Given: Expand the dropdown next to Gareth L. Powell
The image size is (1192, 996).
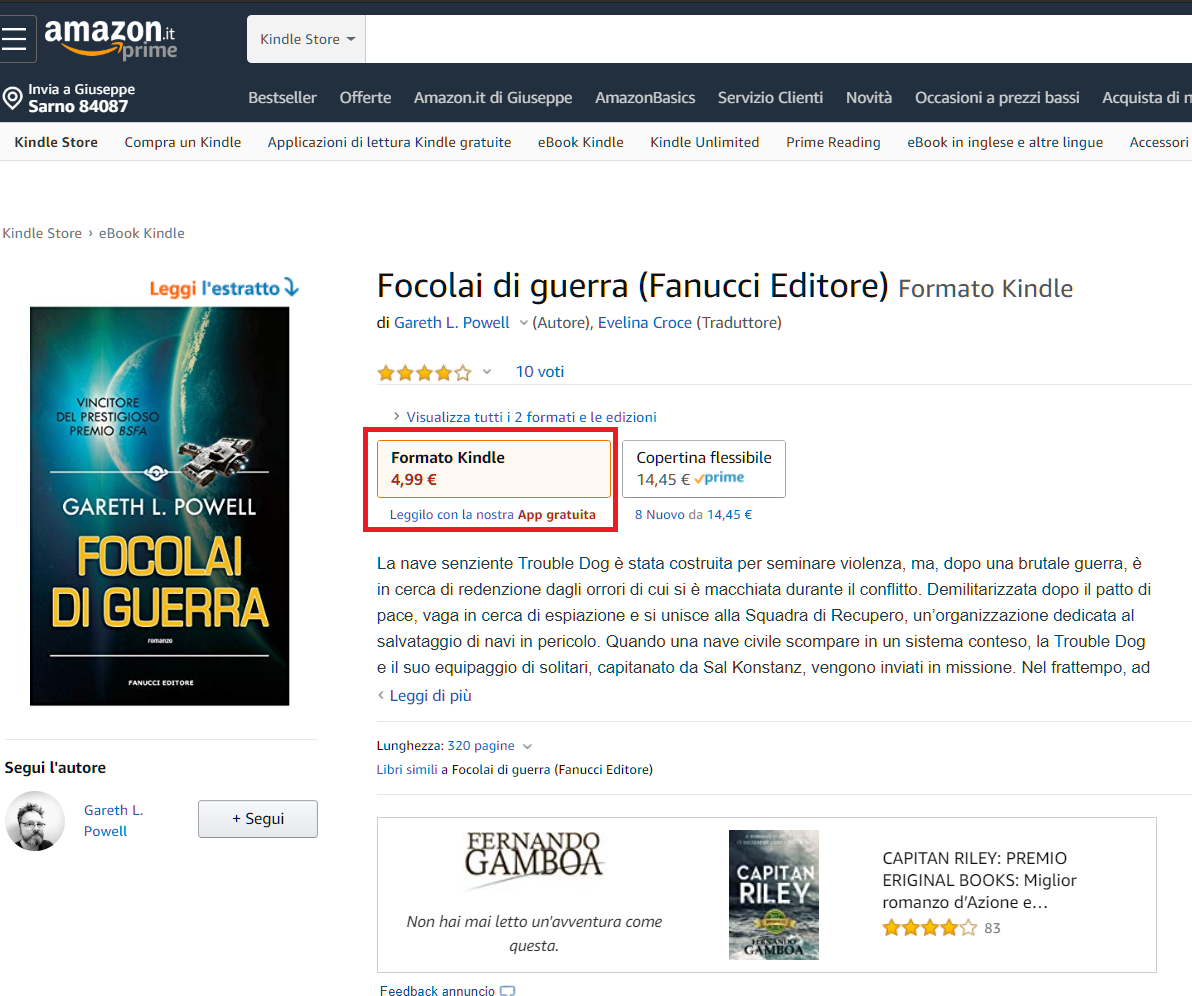Looking at the screenshot, I should (x=523, y=323).
